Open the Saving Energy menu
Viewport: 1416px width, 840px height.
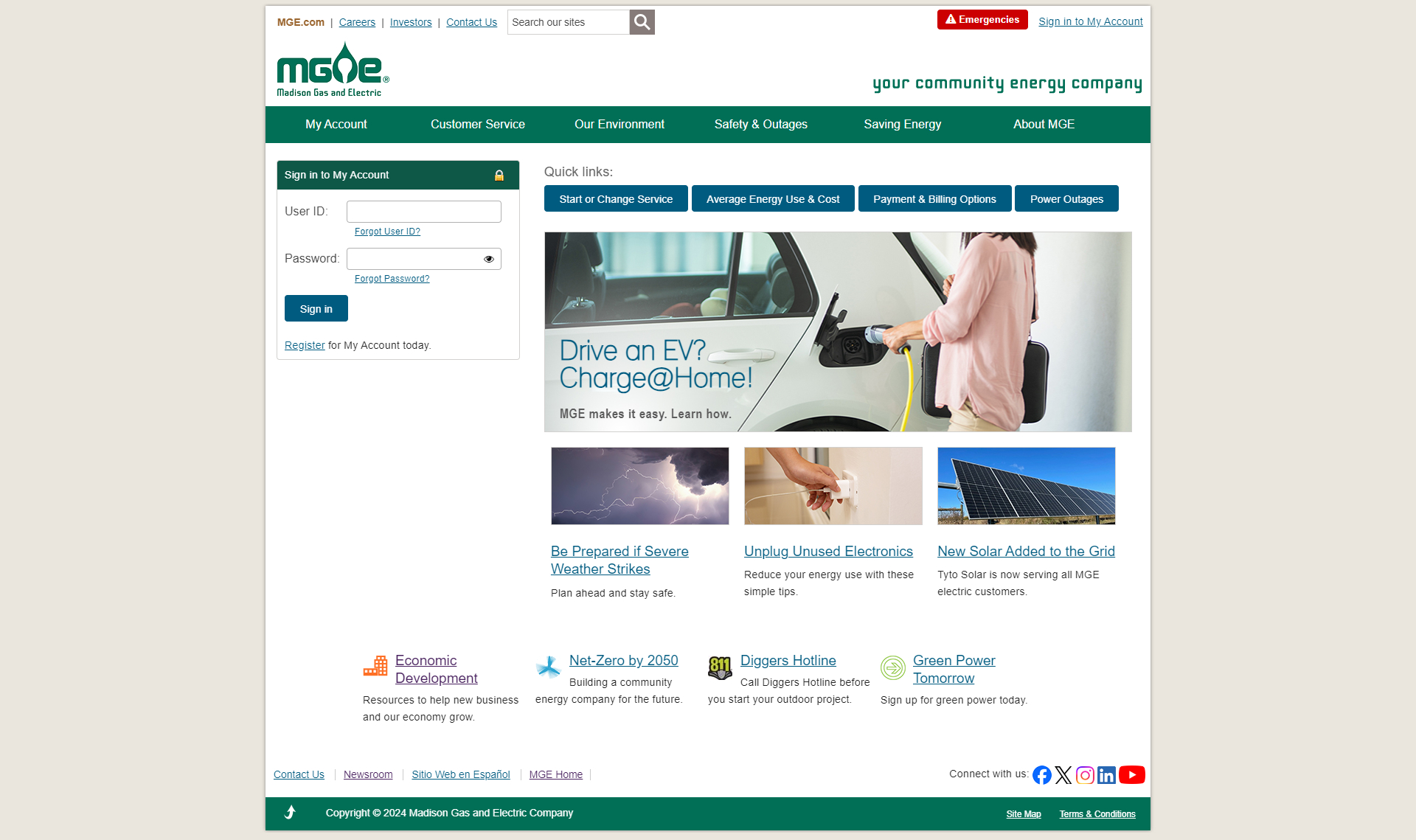(x=903, y=125)
